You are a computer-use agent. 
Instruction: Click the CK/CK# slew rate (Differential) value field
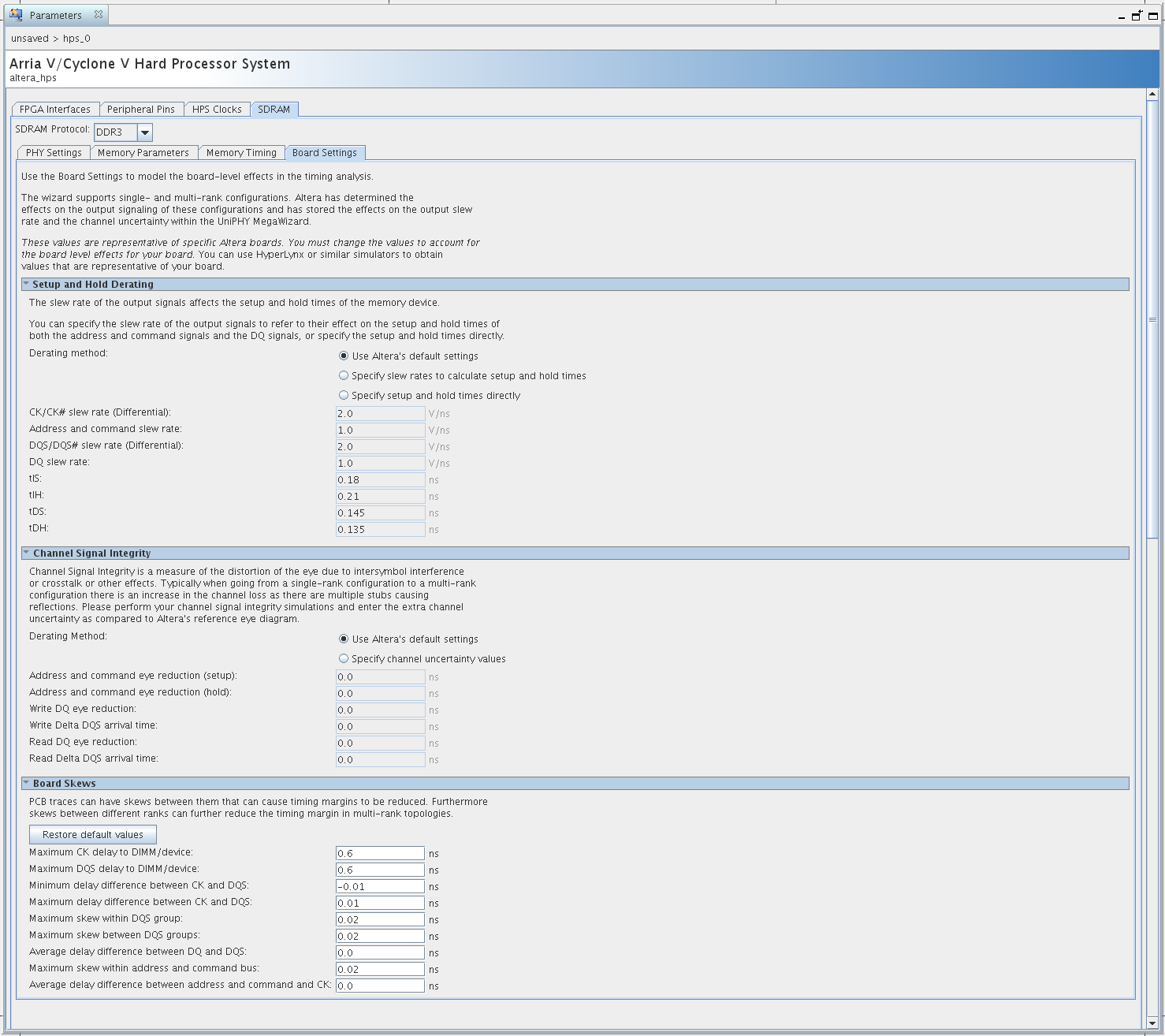(380, 413)
